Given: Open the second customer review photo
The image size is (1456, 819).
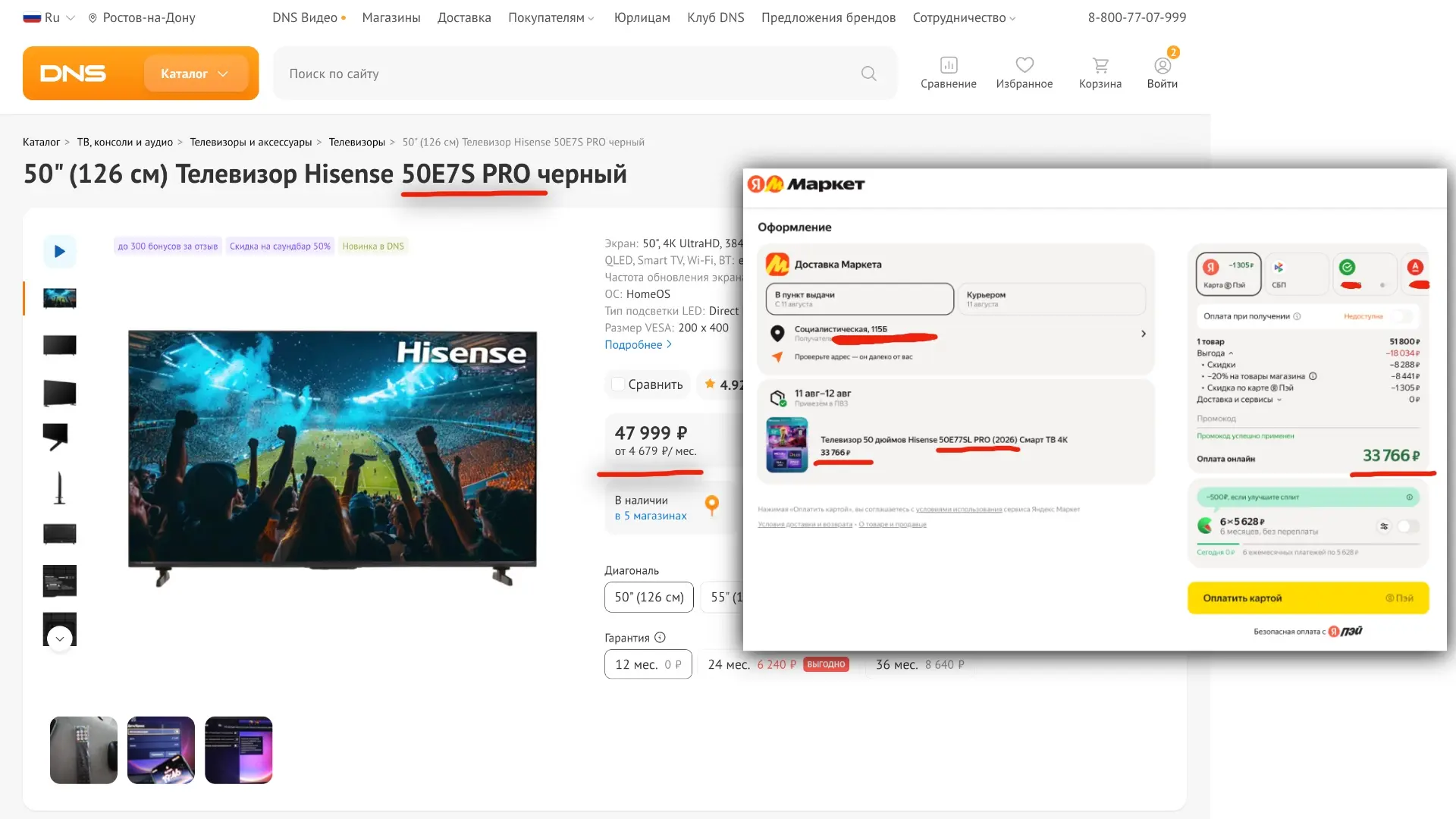Looking at the screenshot, I should click(161, 750).
